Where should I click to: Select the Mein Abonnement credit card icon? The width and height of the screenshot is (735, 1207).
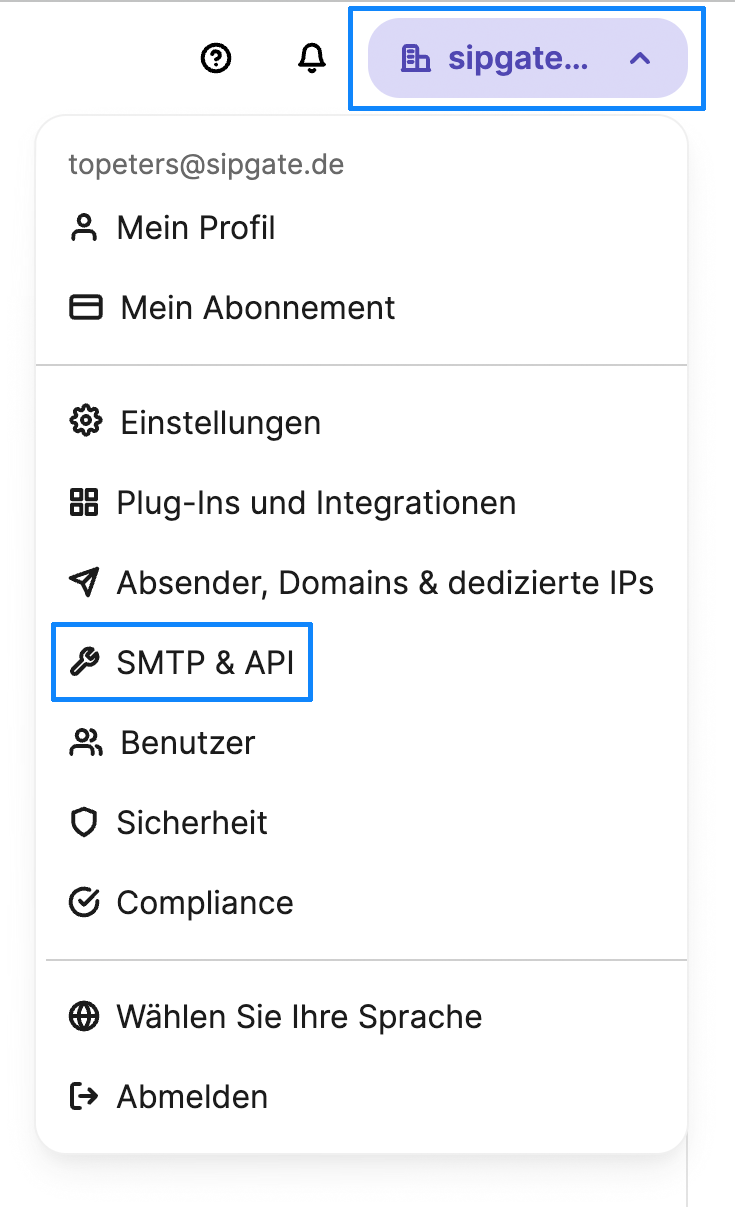(87, 307)
